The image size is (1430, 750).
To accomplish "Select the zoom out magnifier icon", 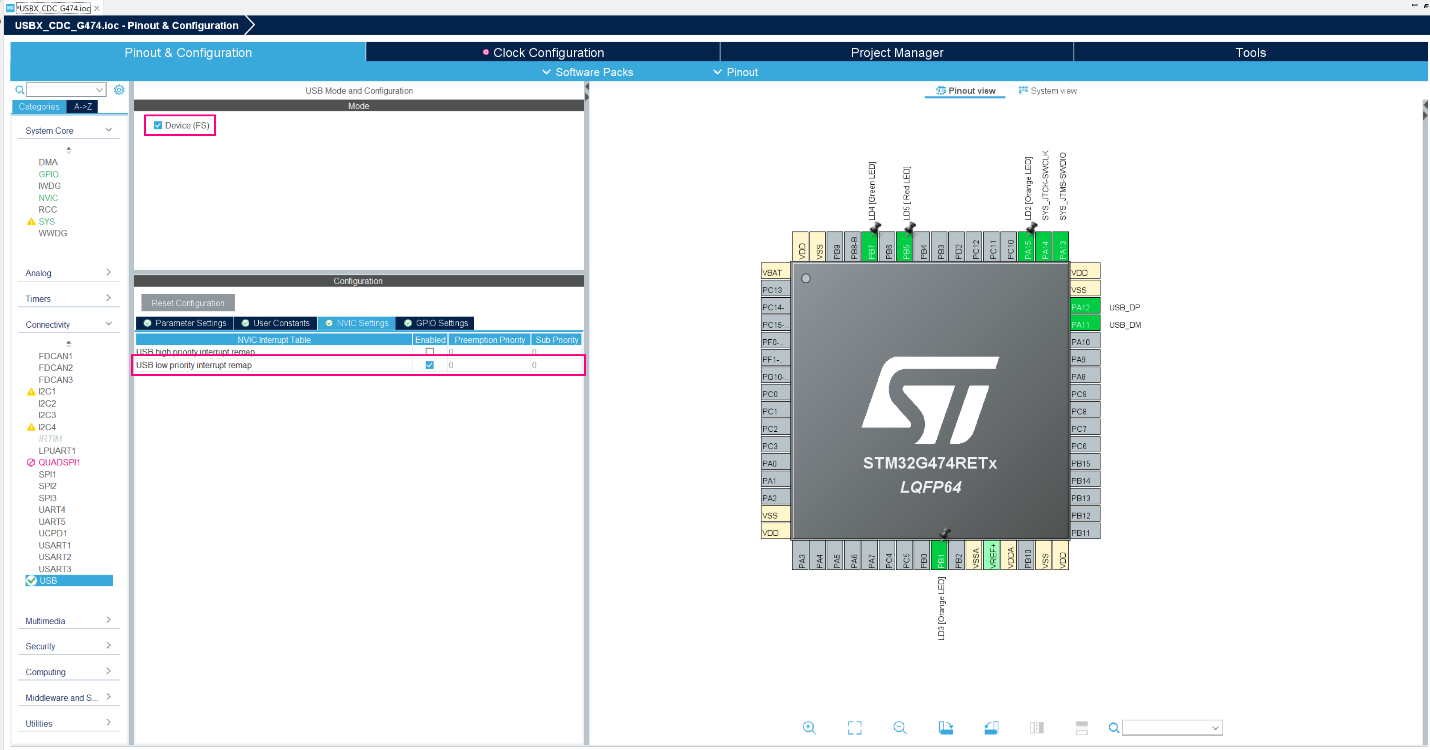I will click(899, 727).
